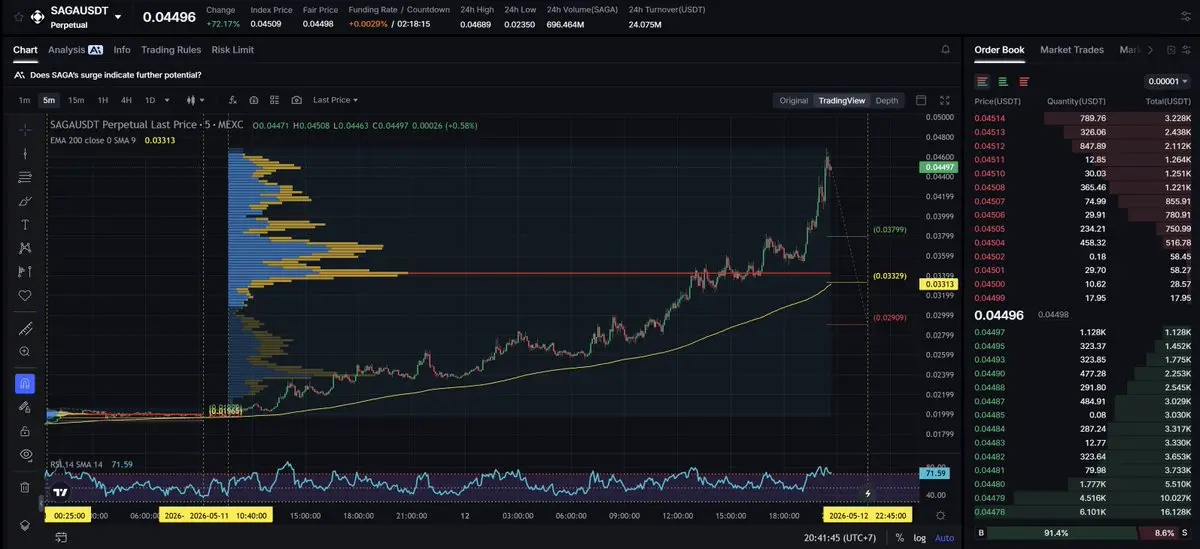
Task: Toggle the Auto scale
Action: [x=944, y=538]
